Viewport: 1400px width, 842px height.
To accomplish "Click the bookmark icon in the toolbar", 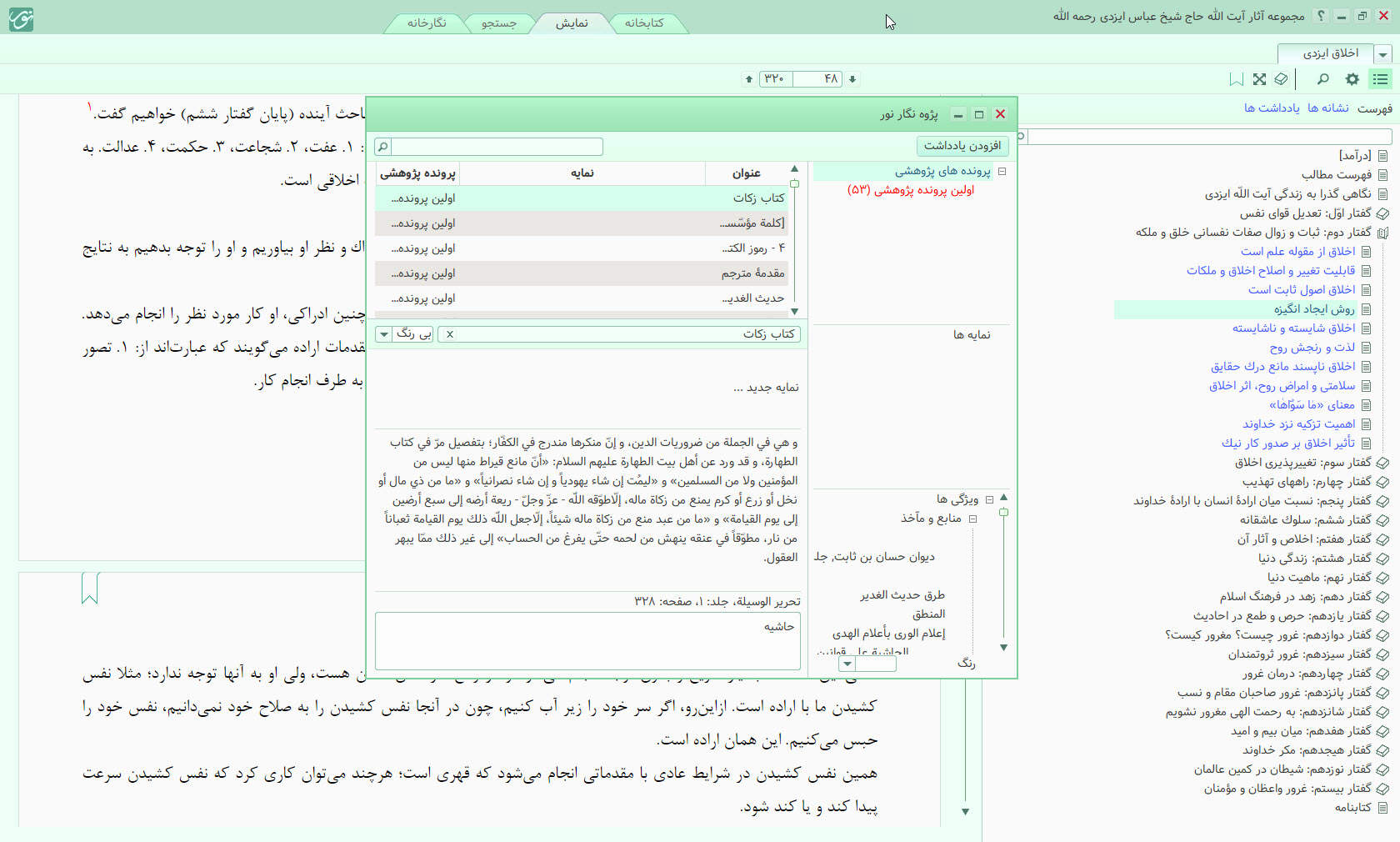I will pyautogui.click(x=1236, y=79).
